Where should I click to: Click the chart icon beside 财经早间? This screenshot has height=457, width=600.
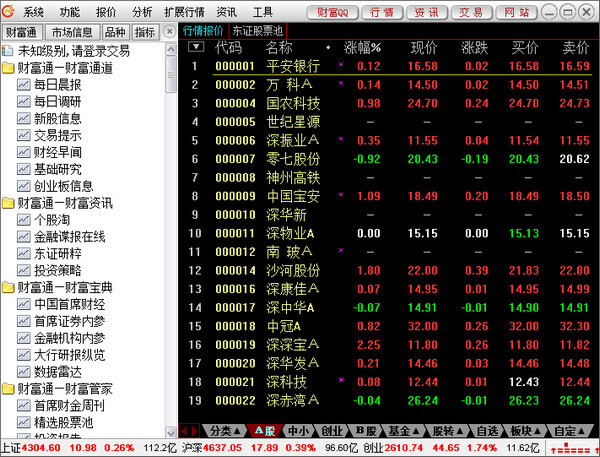(x=23, y=152)
